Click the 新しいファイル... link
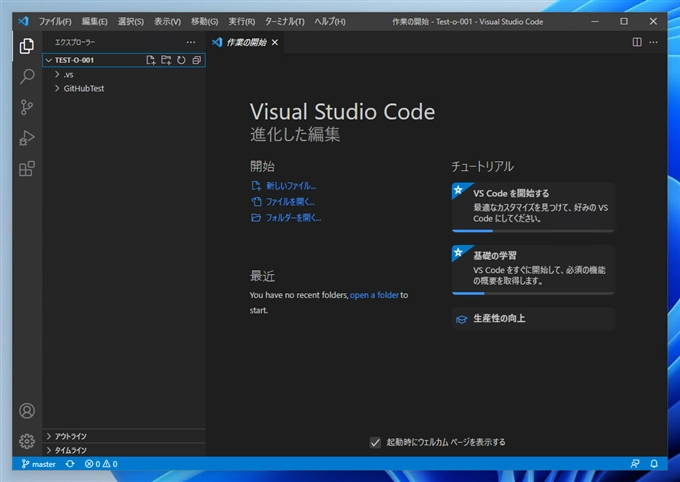Screen dimensions: 680x482 291,186
